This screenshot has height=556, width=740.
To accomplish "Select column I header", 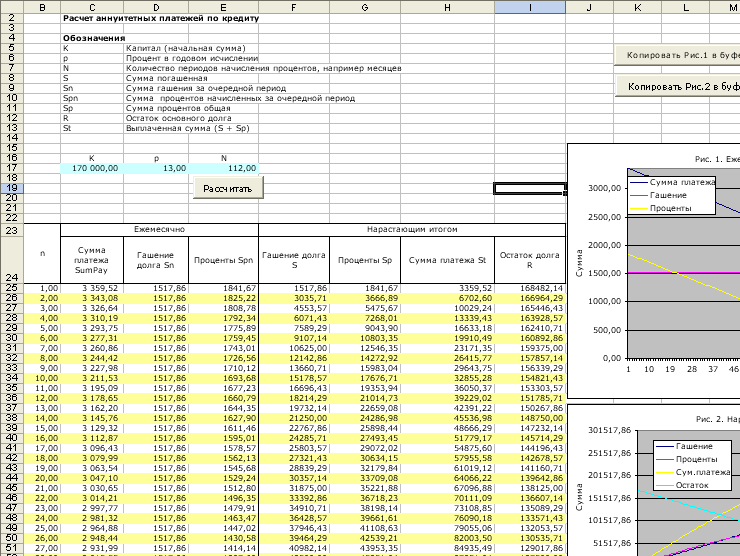I will 530,7.
